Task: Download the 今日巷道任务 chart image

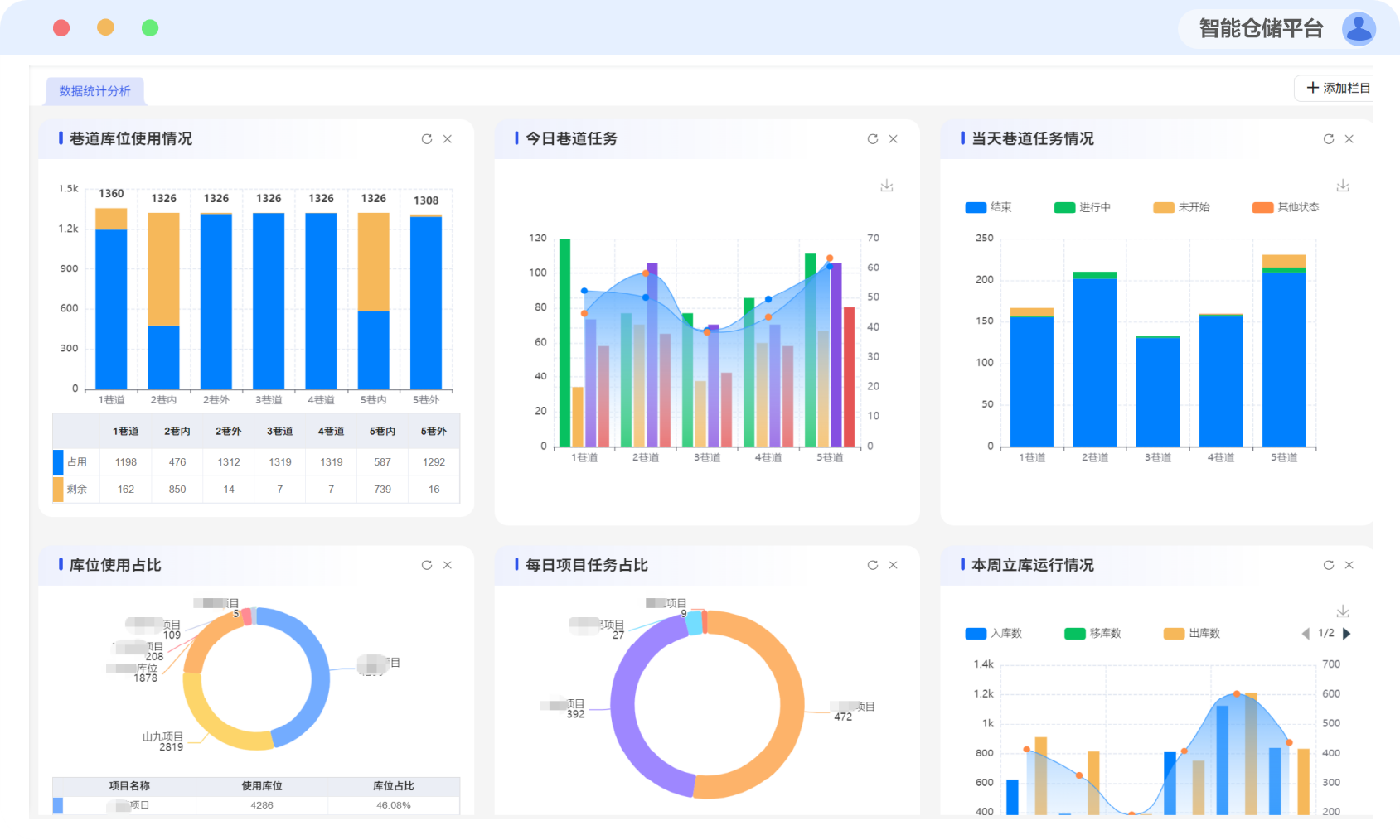Action: click(886, 186)
